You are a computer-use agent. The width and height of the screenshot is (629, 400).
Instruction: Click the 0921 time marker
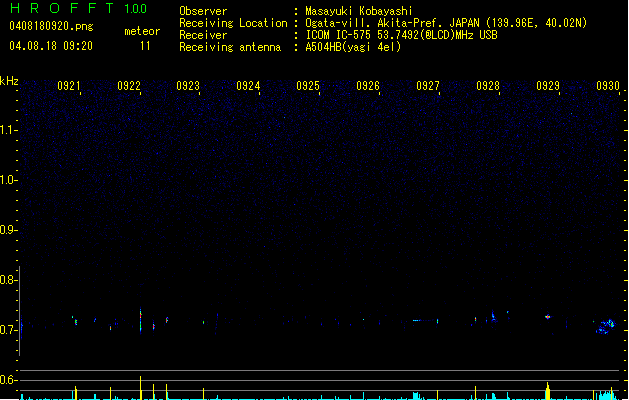[69, 86]
